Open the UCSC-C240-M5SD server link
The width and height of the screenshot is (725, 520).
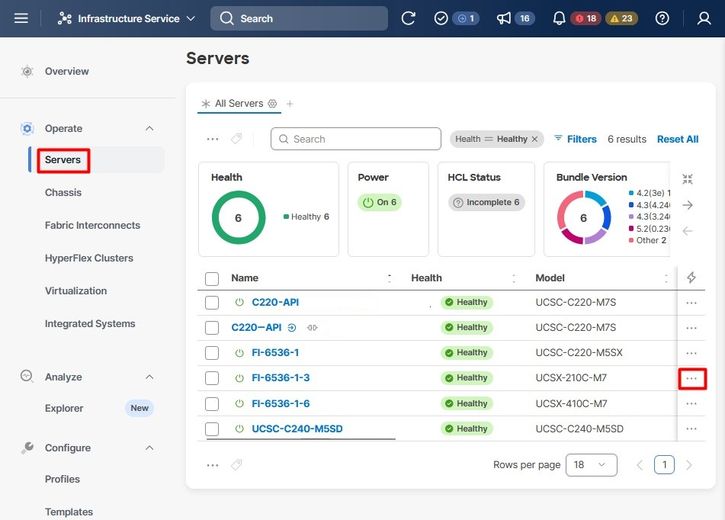point(297,428)
